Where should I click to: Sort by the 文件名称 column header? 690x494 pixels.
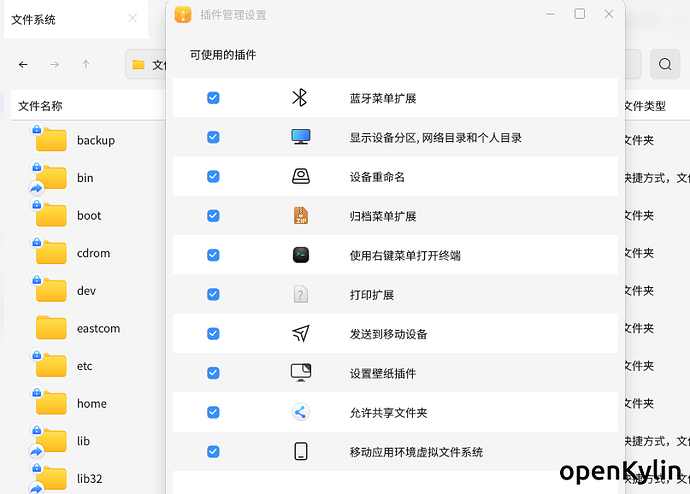click(x=40, y=106)
